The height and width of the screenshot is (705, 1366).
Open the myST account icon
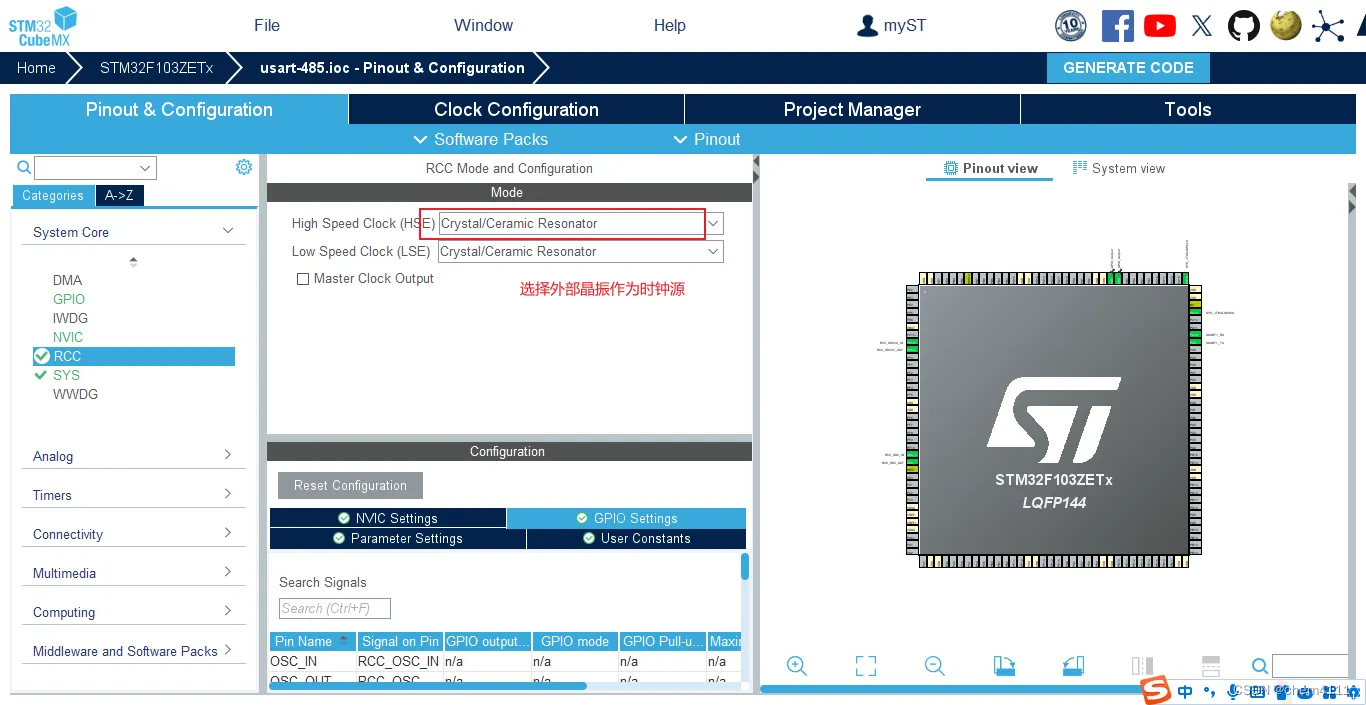(867, 26)
